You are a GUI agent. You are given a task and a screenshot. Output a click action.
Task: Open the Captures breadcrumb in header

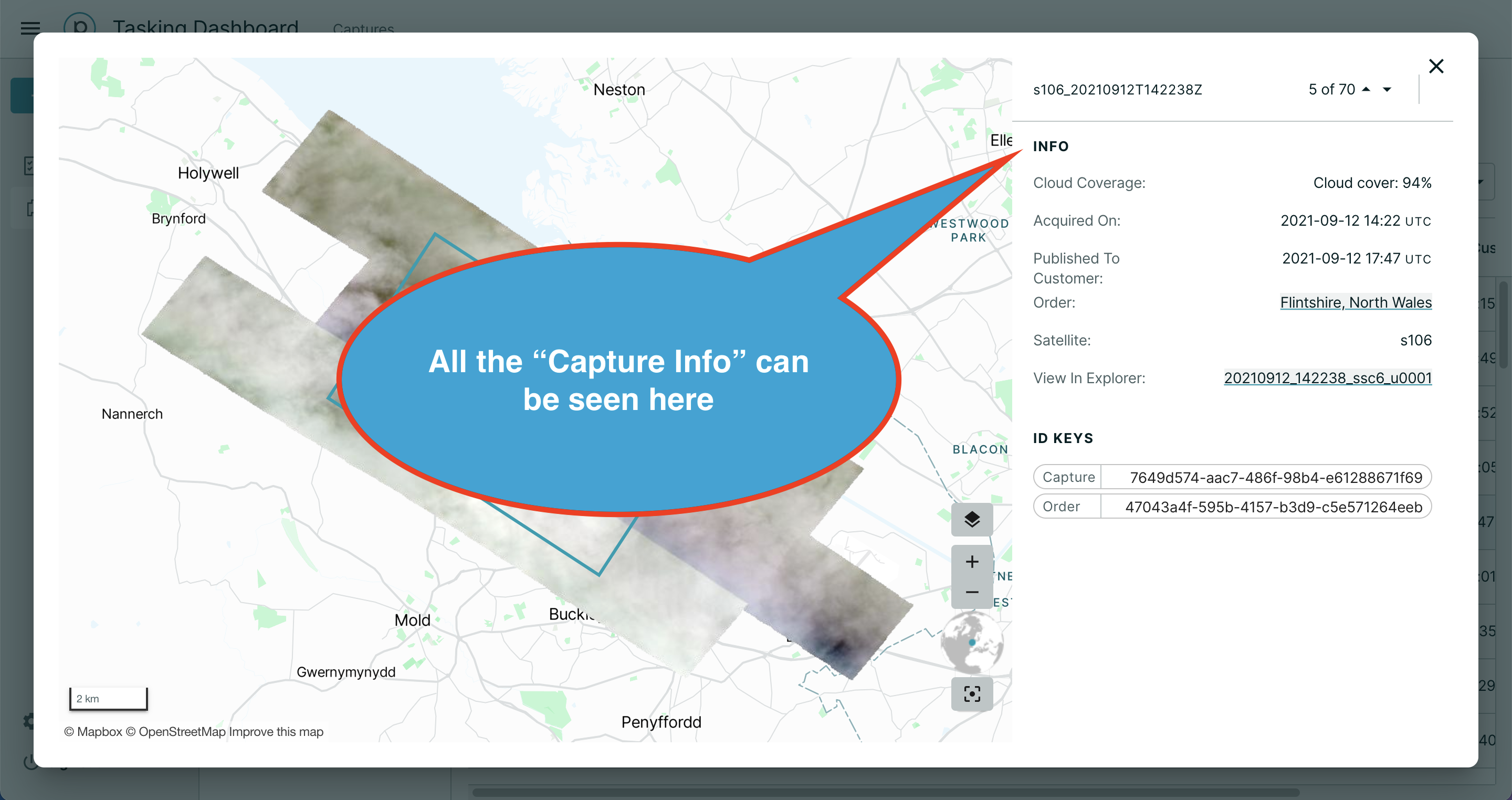coord(363,28)
